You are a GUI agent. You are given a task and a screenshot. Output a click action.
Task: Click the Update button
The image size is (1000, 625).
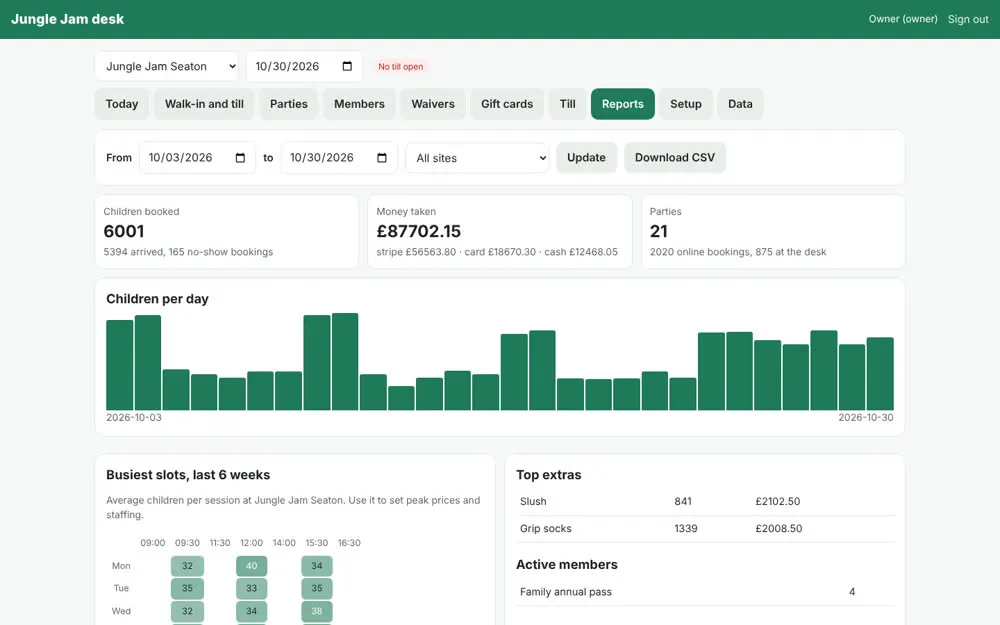[x=586, y=158]
